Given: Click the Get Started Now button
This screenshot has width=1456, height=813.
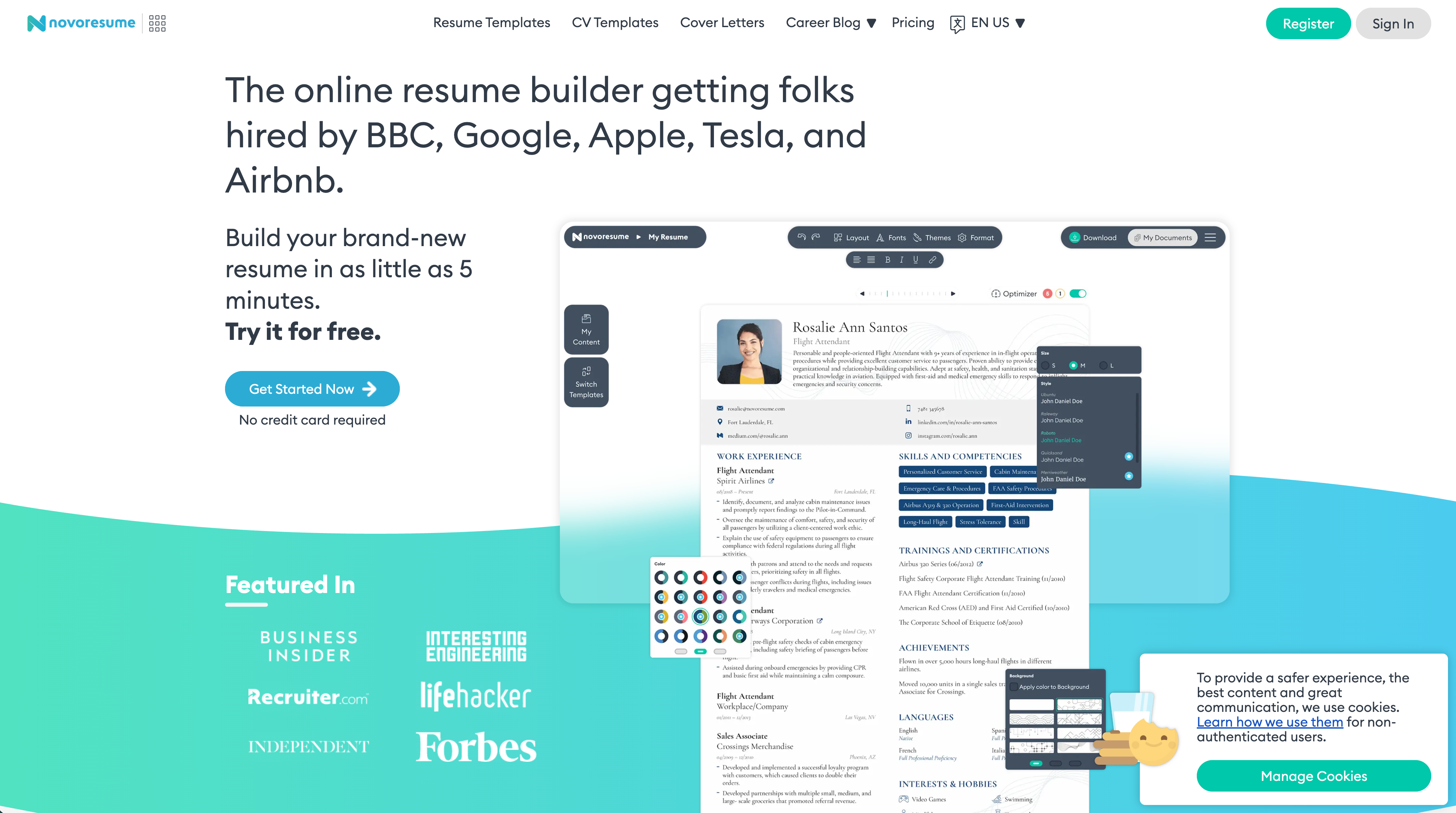Looking at the screenshot, I should pos(312,389).
